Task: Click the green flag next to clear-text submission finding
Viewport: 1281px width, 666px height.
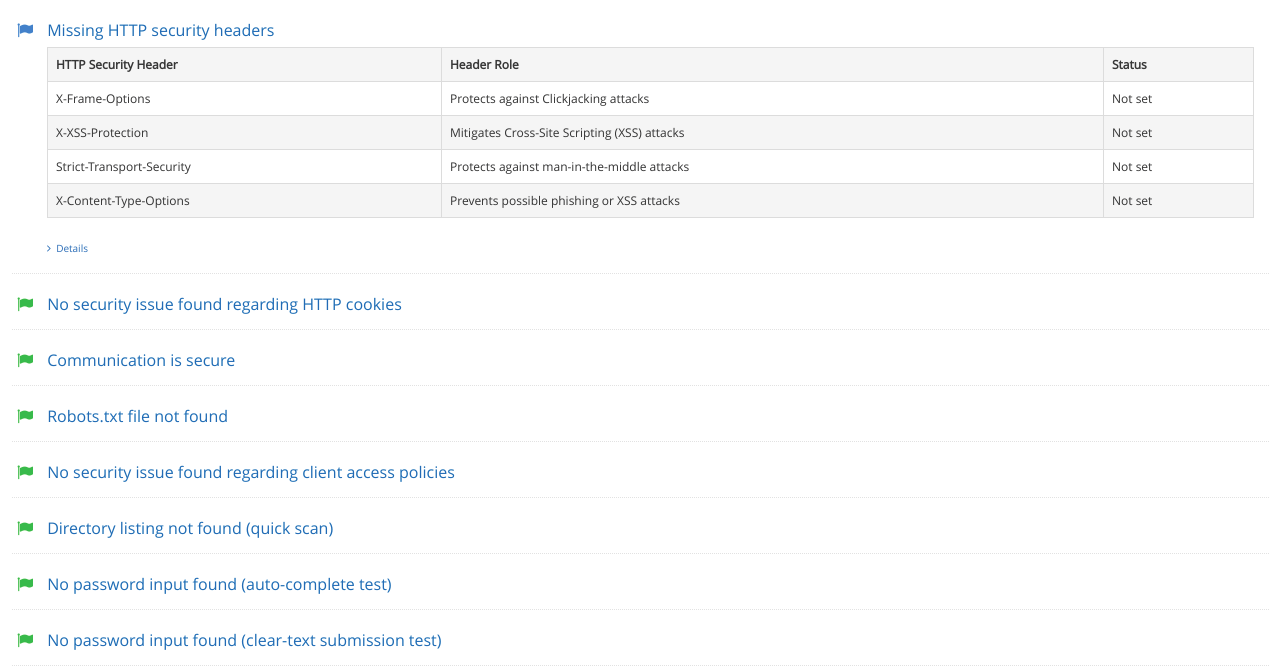Action: coord(25,640)
